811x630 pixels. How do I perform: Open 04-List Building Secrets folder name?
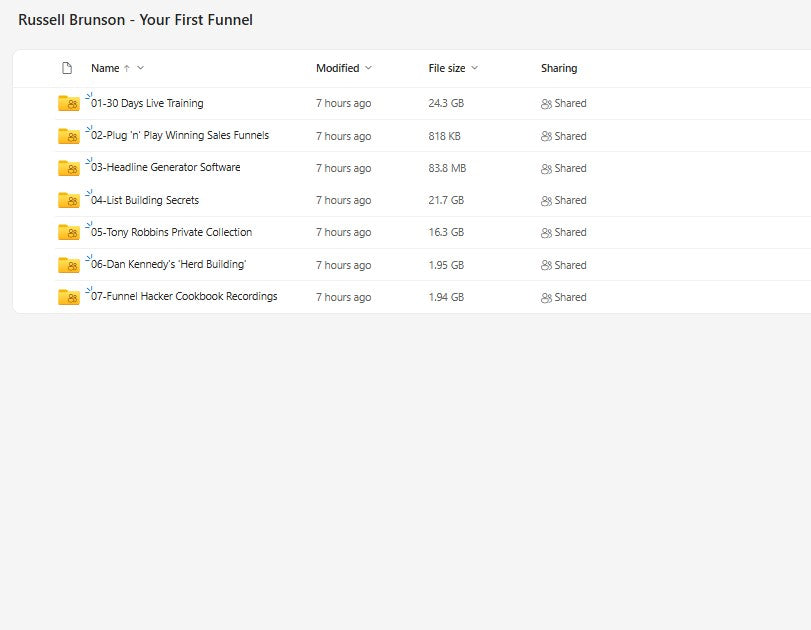(145, 200)
